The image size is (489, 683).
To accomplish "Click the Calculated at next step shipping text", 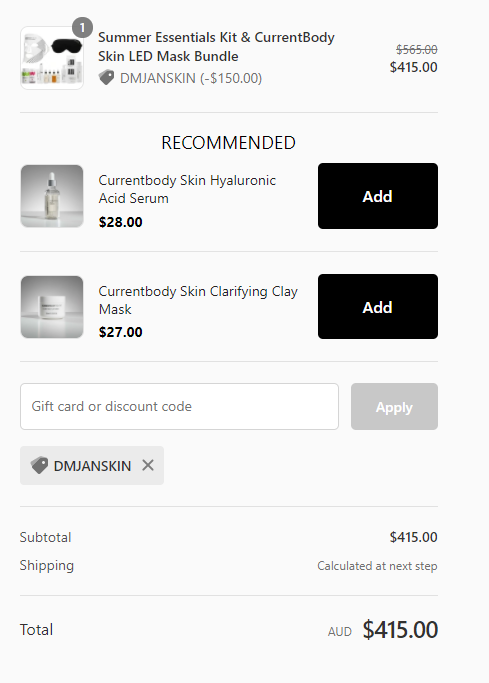I will tap(377, 566).
